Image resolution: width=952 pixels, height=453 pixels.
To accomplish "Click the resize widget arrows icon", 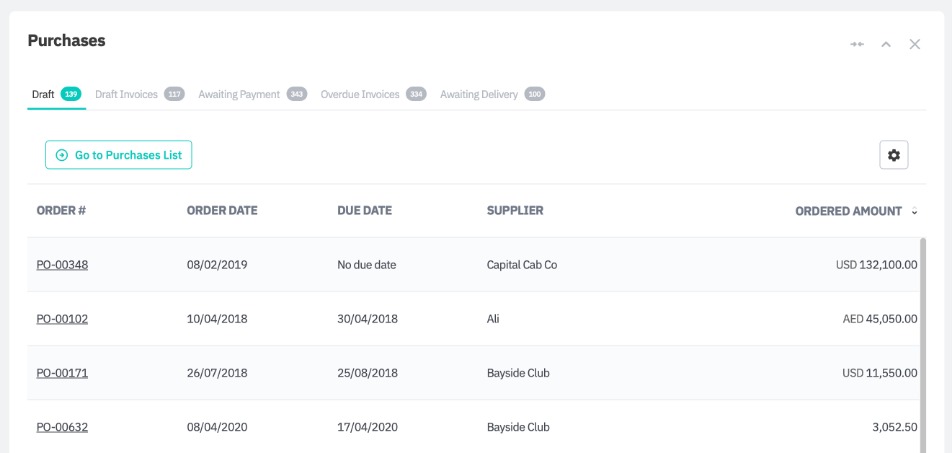I will point(857,45).
